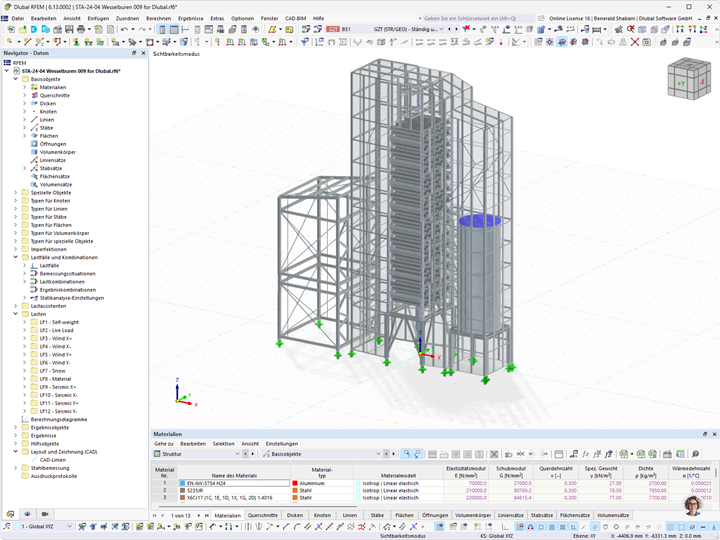720x540 pixels.
Task: Open the 1 - Global XYZ coordinate system dropdown
Action: point(70,527)
